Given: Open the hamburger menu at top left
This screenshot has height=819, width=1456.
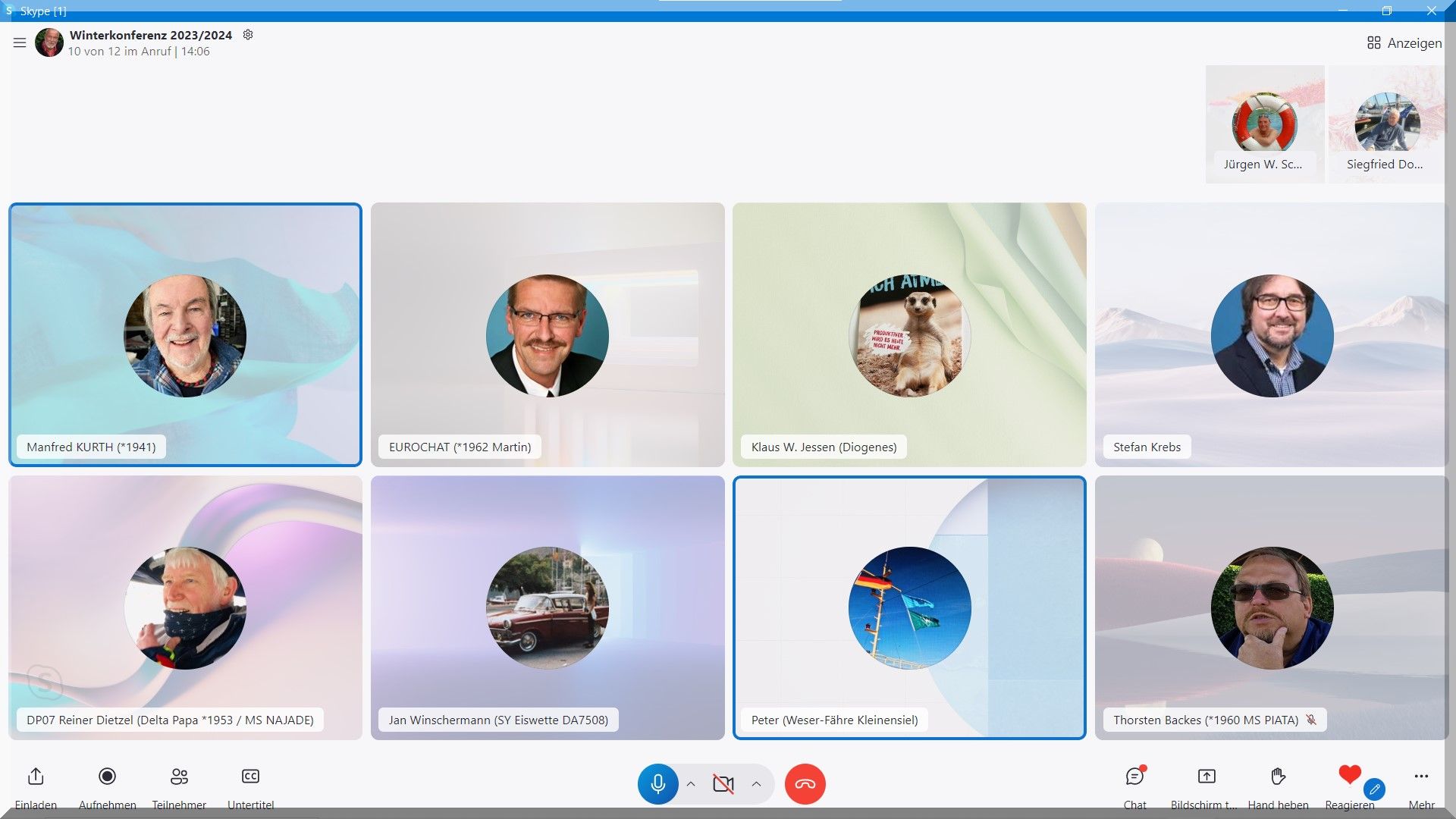Looking at the screenshot, I should [20, 43].
